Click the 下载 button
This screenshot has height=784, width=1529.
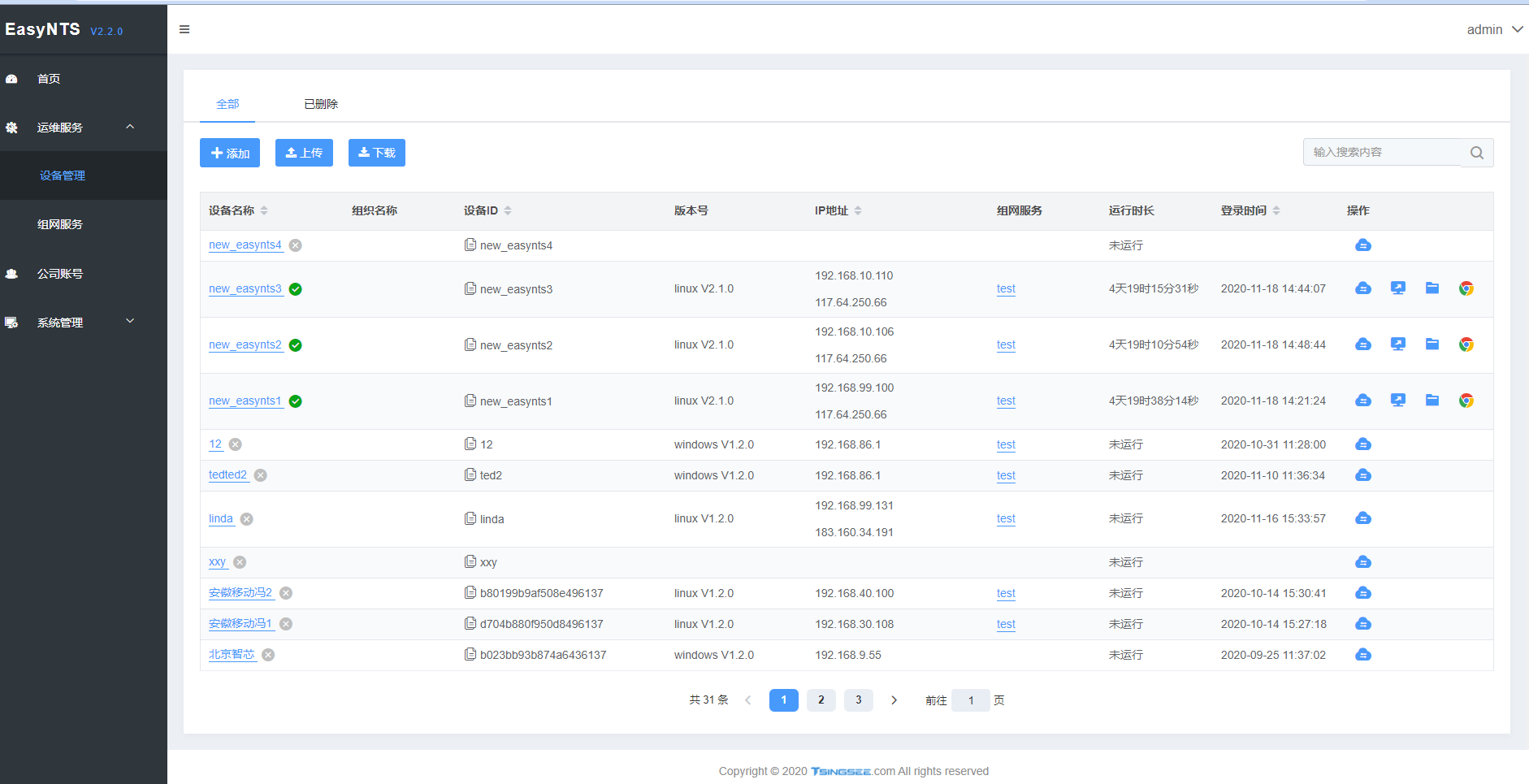[377, 153]
